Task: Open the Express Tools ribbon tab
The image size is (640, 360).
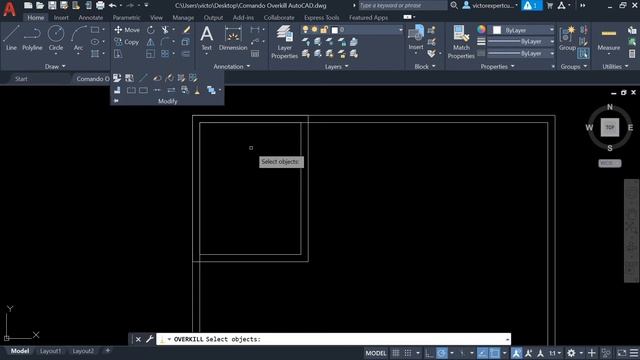Action: point(321,18)
